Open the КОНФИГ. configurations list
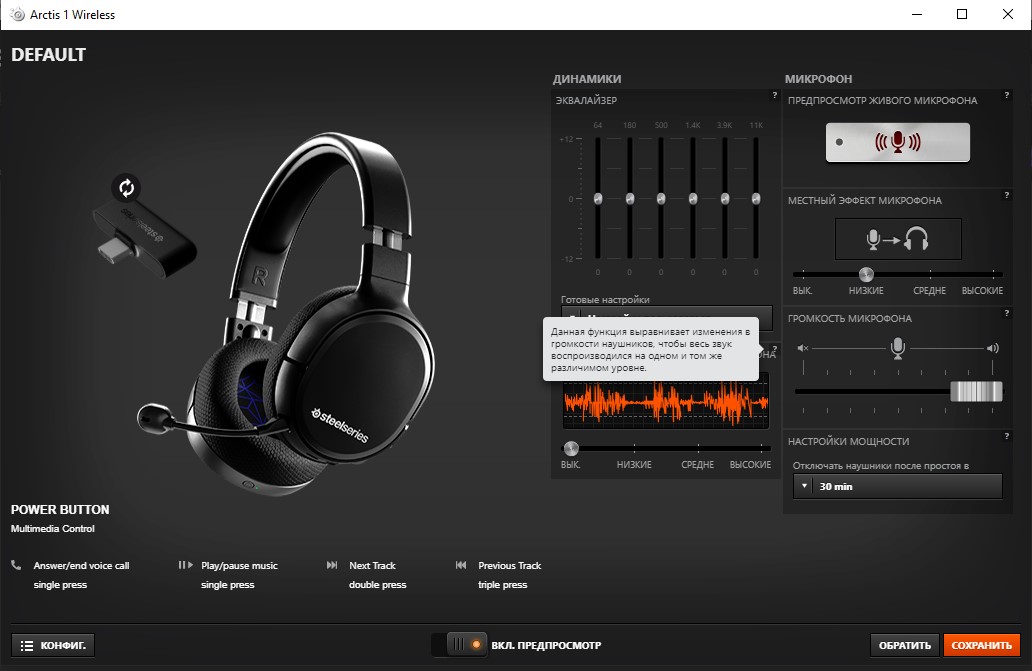The height and width of the screenshot is (671, 1032). (53, 645)
